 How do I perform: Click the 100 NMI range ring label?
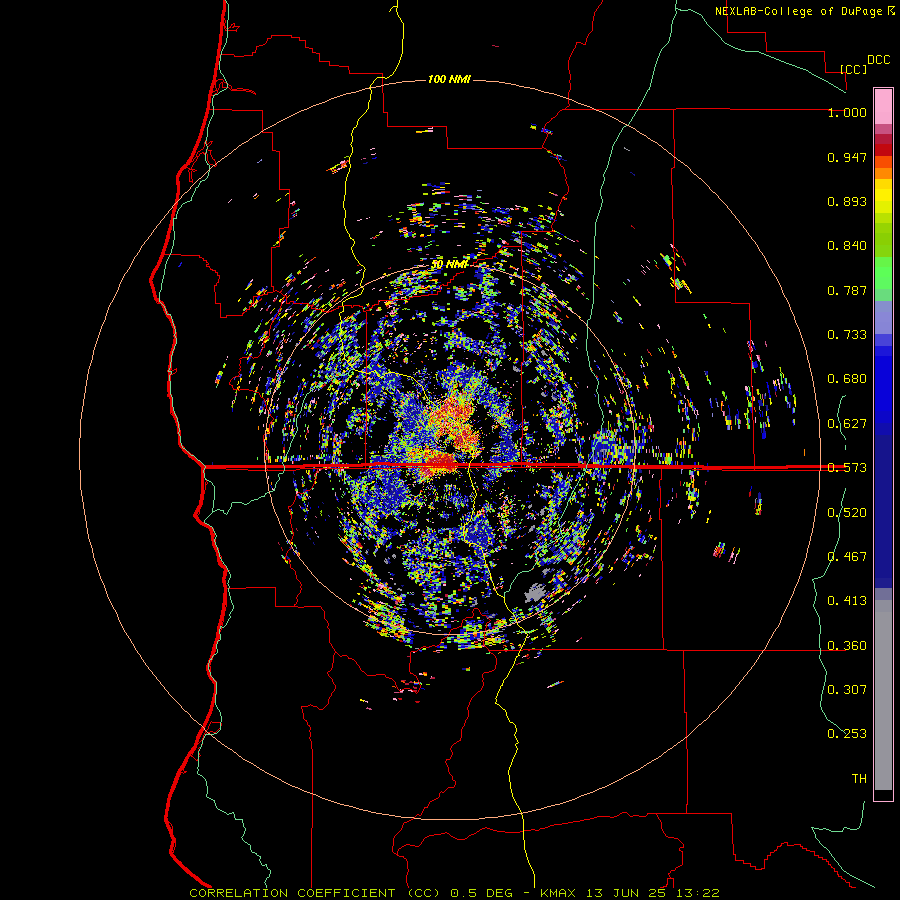click(x=449, y=79)
